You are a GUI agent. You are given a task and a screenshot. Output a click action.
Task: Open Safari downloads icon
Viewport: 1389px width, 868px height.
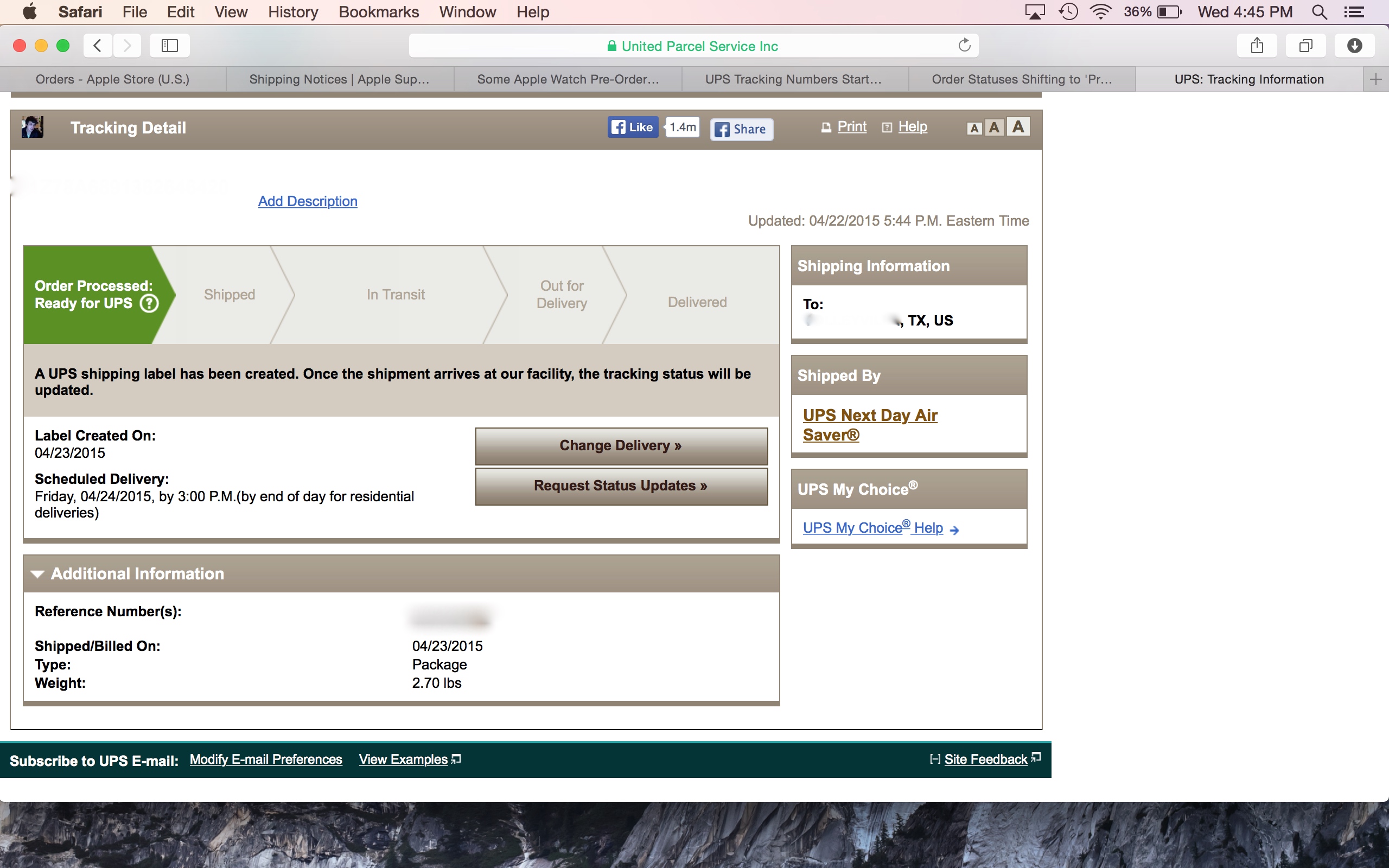tap(1355, 46)
